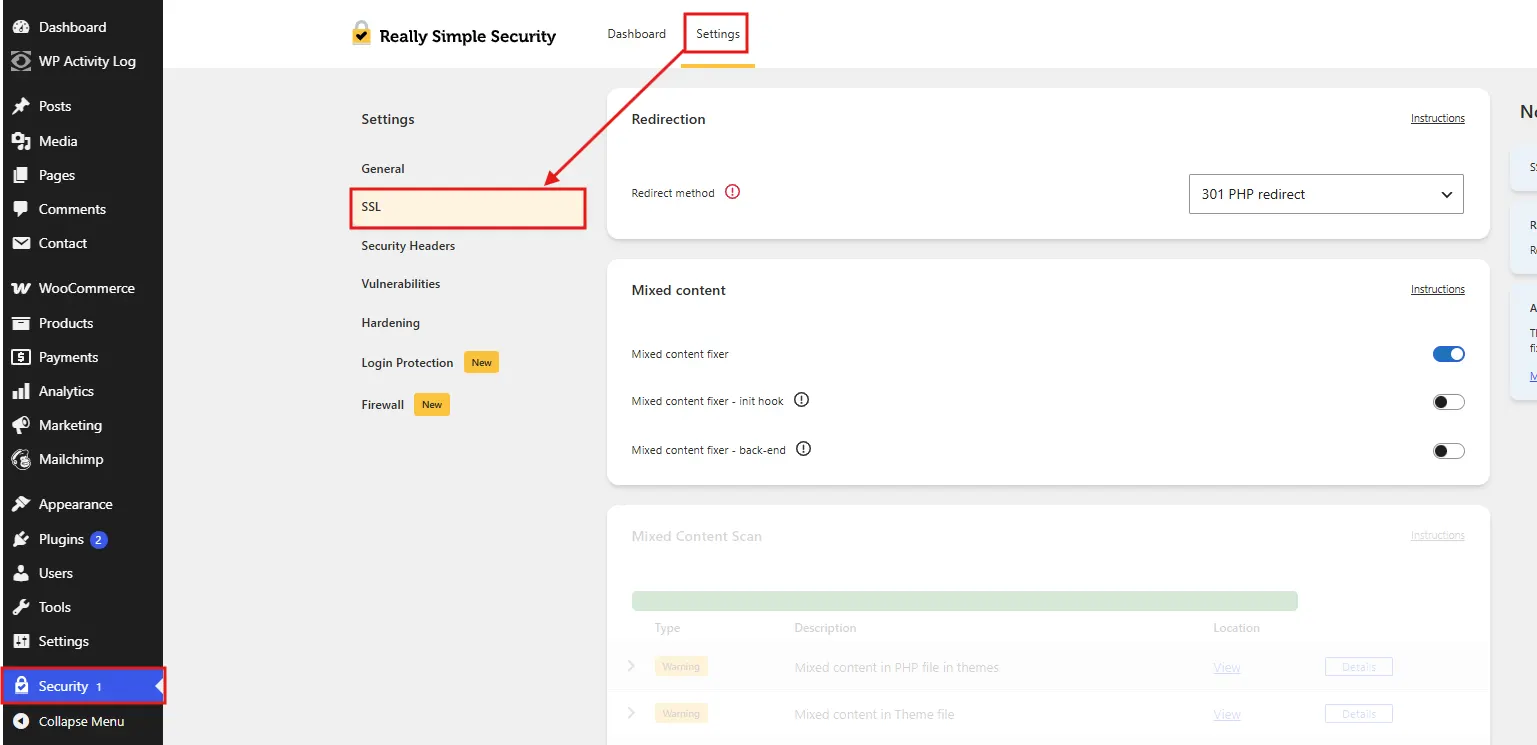Click the New badge beside Firewall
Image resolution: width=1537 pixels, height=745 pixels.
[x=432, y=404]
